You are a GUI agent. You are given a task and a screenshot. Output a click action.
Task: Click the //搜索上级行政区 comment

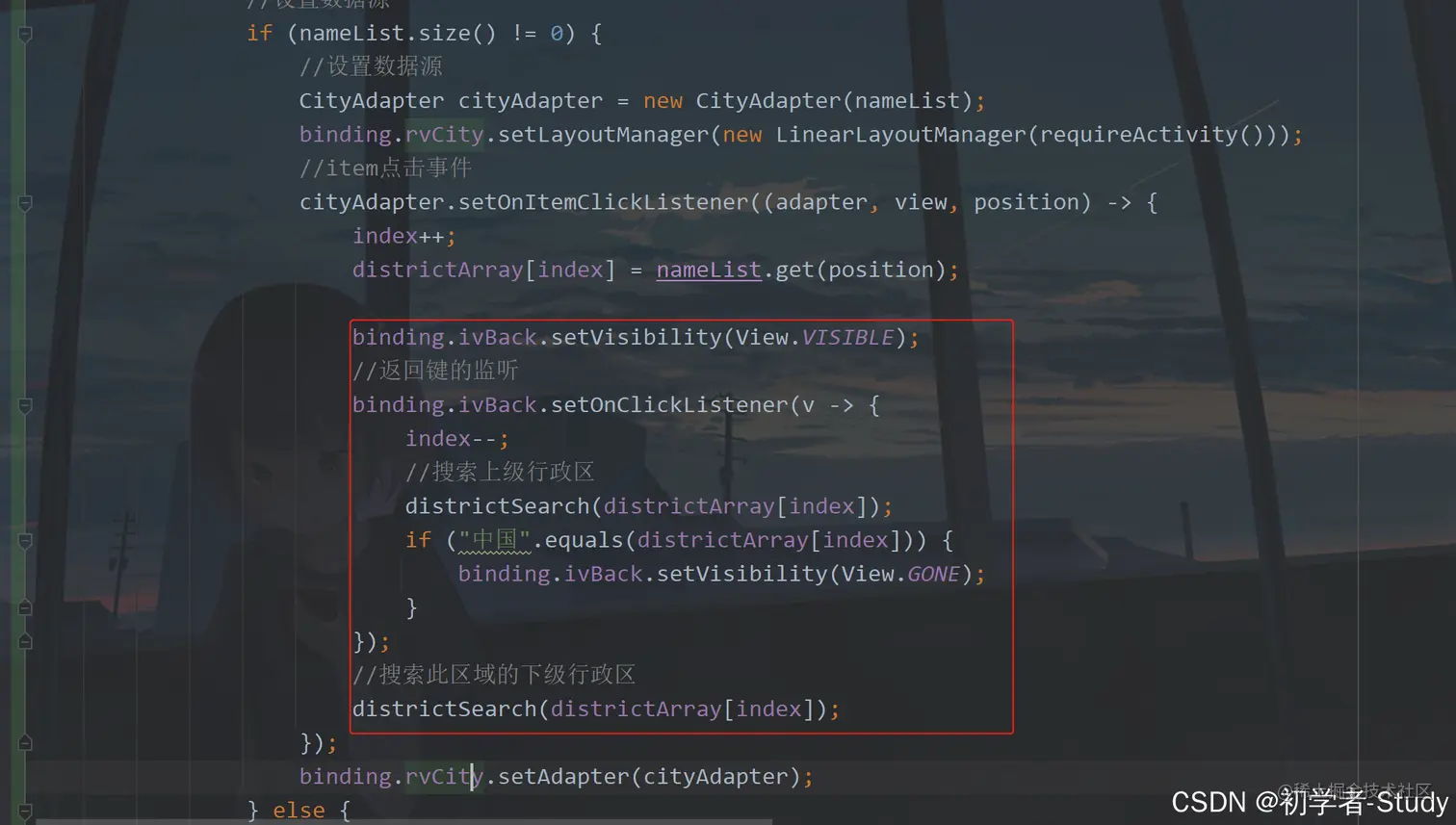(x=500, y=472)
